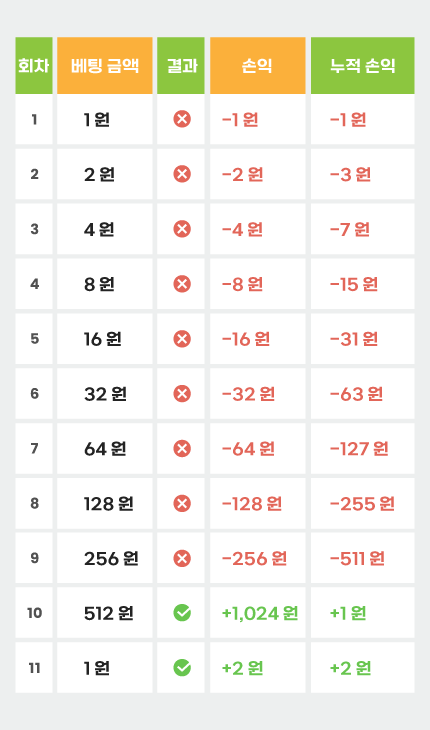The width and height of the screenshot is (430, 730).
Task: Click the red X icon in round 7
Action: (182, 448)
